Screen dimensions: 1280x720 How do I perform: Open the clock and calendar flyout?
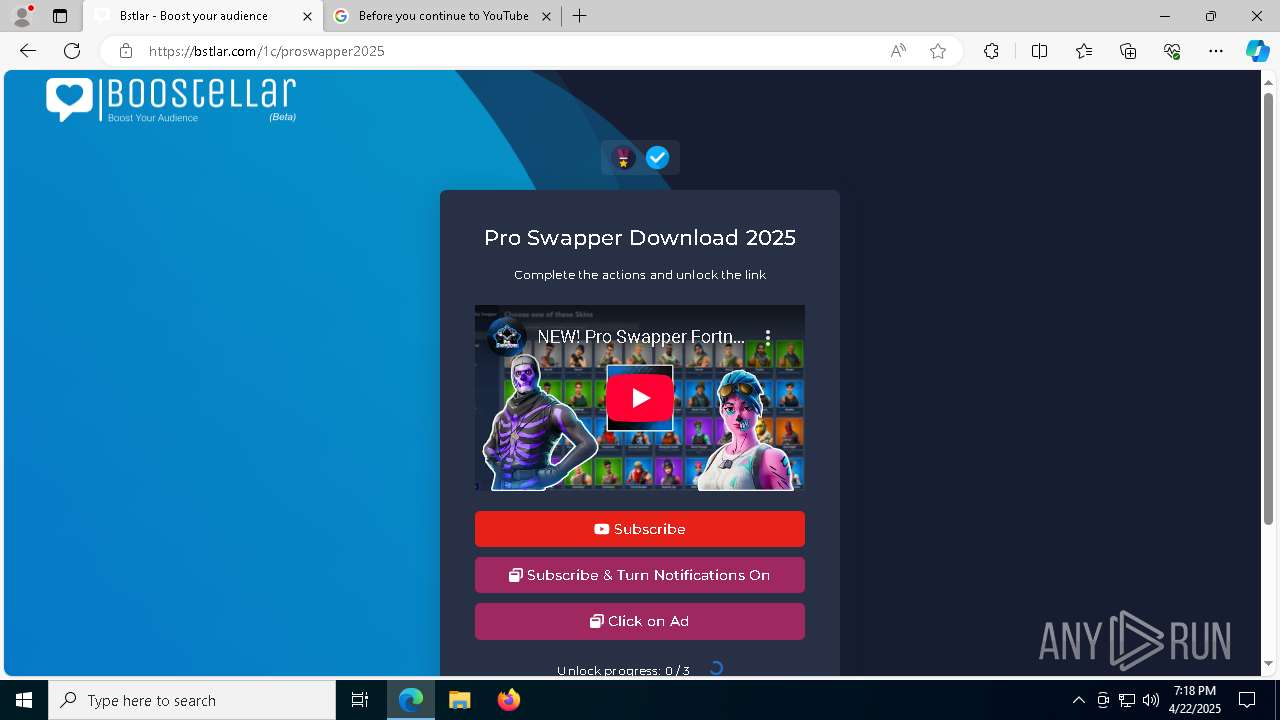pyautogui.click(x=1196, y=700)
